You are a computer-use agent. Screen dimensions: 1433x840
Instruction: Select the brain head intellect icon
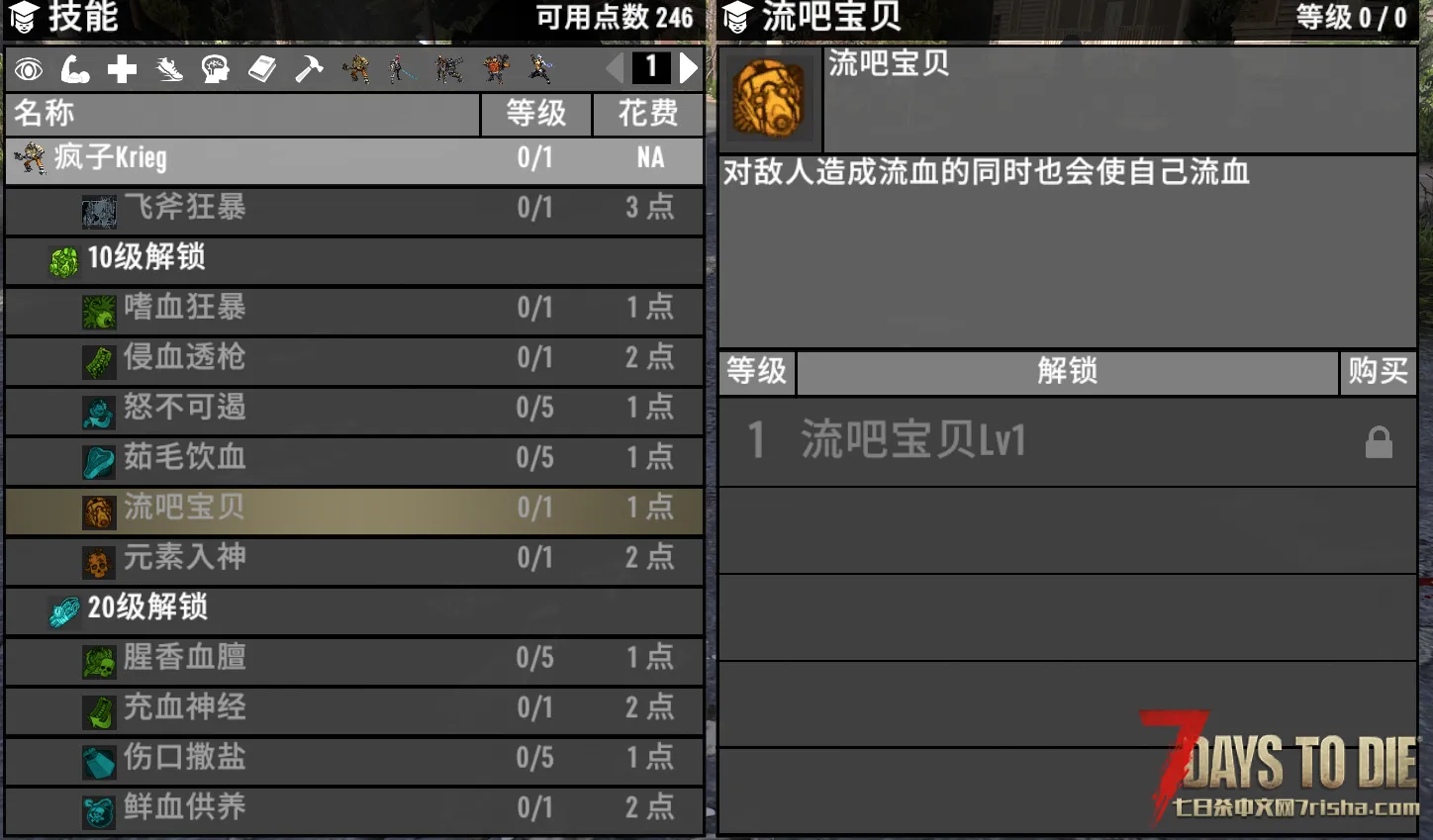(215, 69)
